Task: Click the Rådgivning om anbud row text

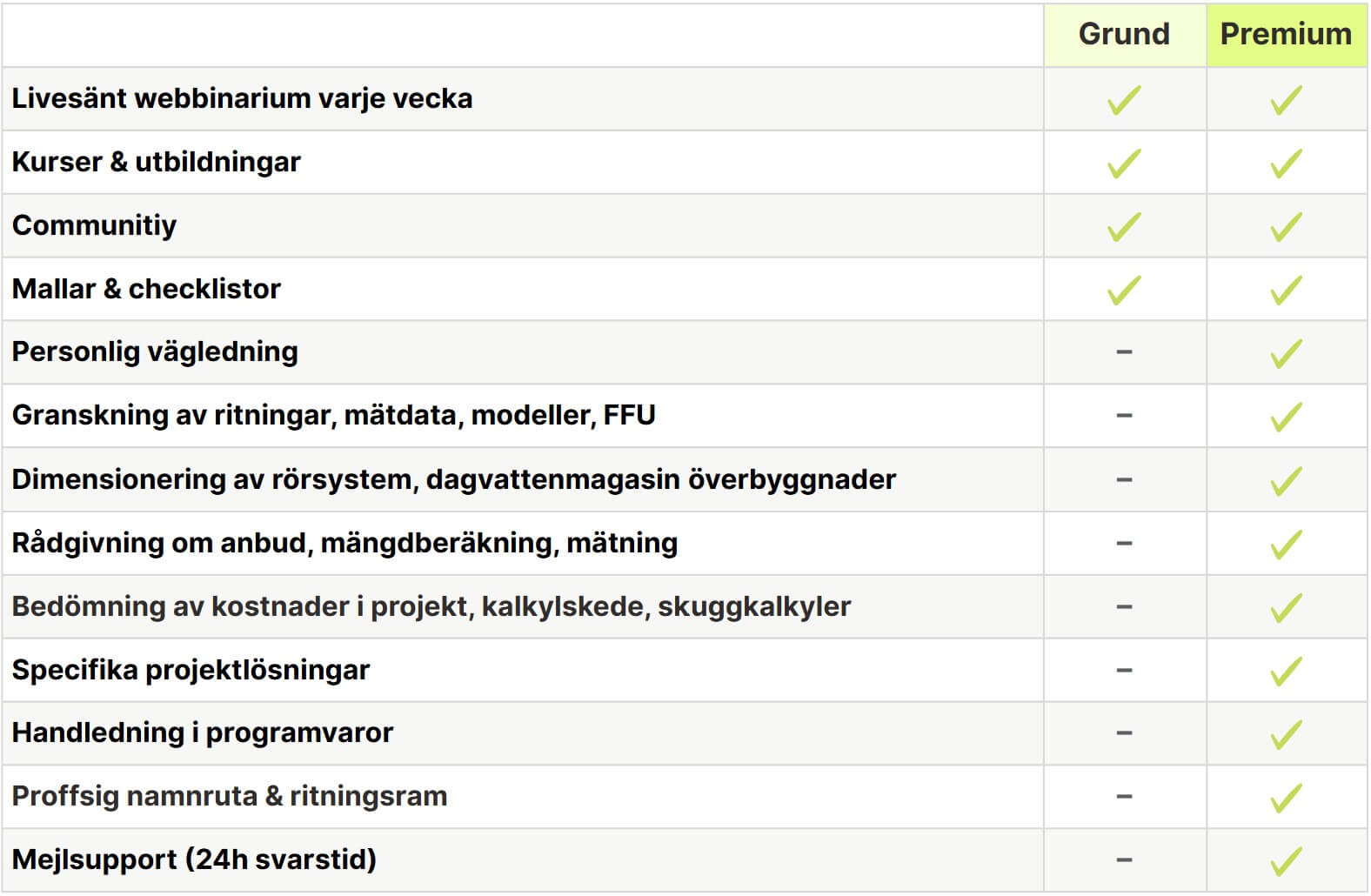Action: [344, 543]
